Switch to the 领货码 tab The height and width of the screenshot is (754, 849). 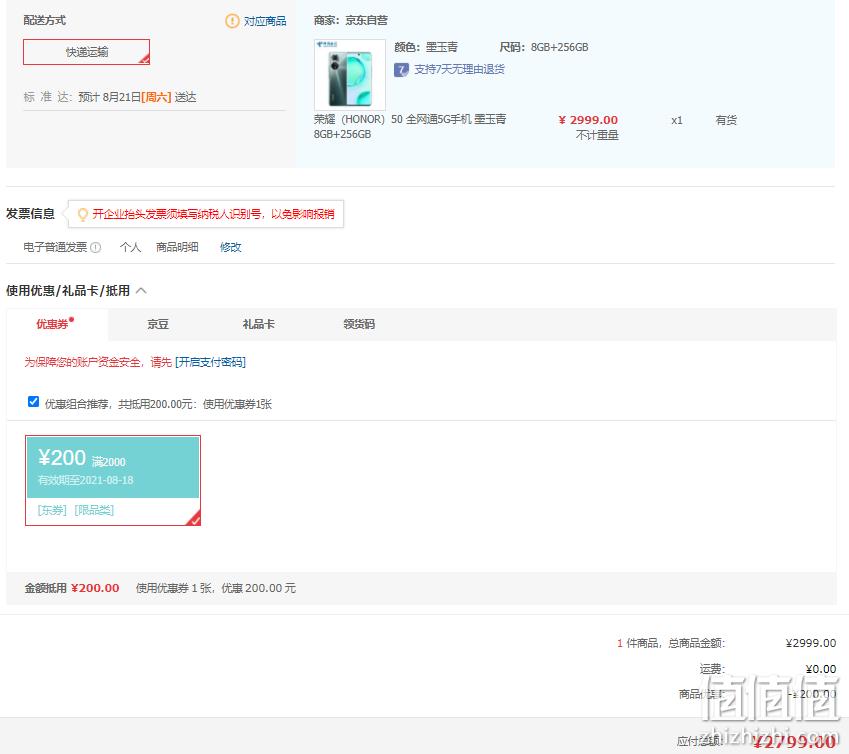click(359, 324)
